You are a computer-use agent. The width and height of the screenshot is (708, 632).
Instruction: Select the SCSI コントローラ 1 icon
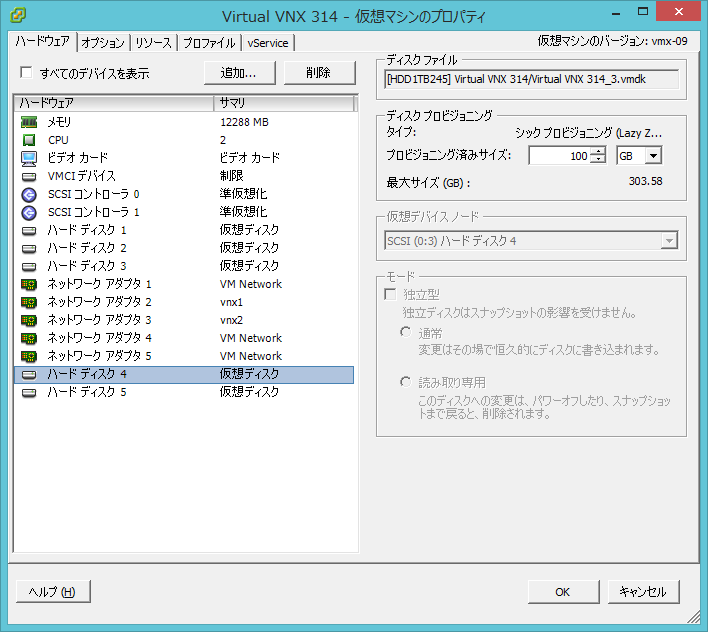(x=29, y=212)
